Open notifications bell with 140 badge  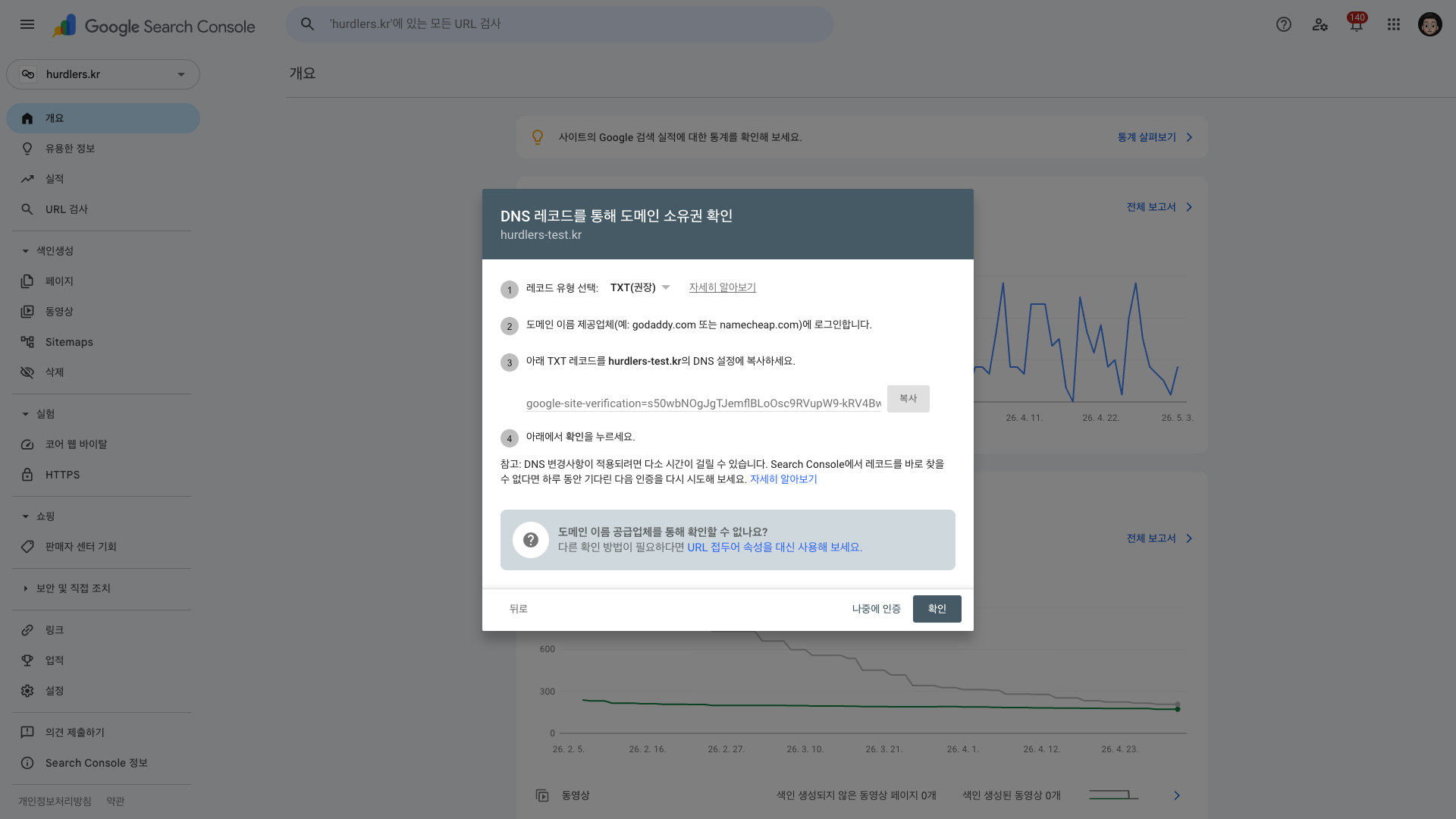(x=1357, y=23)
